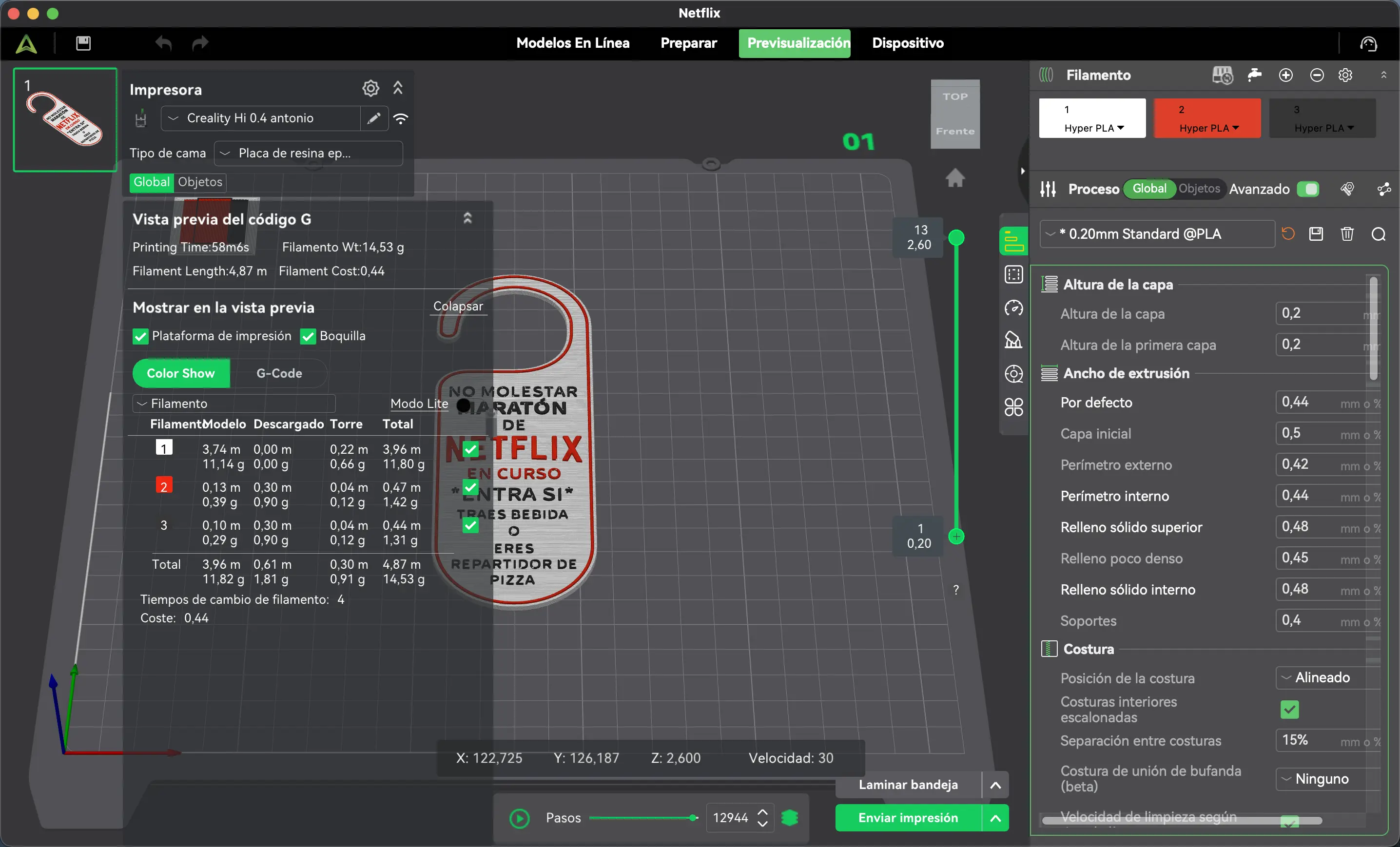
Task: Delete the process preset
Action: [1346, 234]
